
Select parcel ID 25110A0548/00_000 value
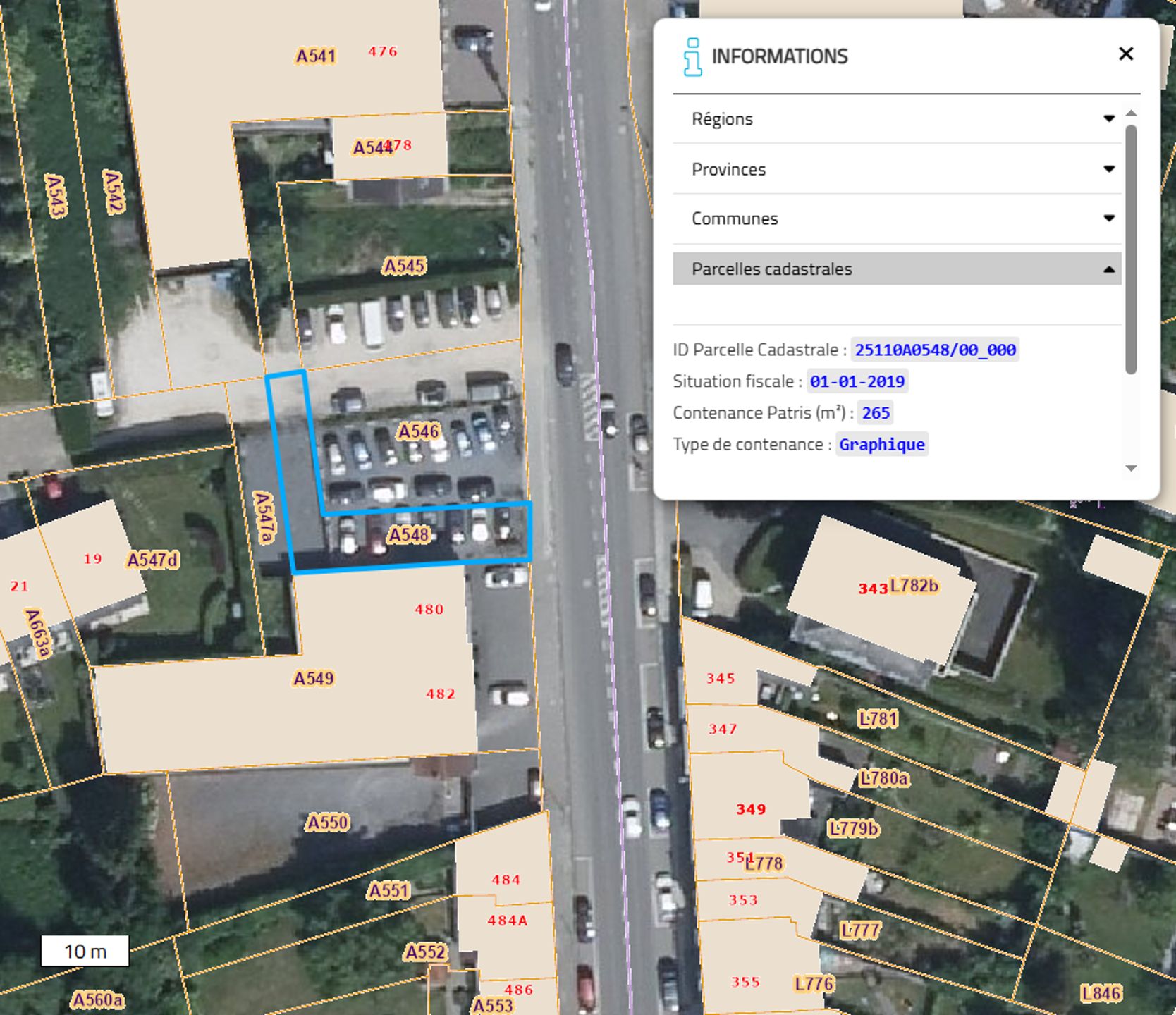pyautogui.click(x=935, y=350)
